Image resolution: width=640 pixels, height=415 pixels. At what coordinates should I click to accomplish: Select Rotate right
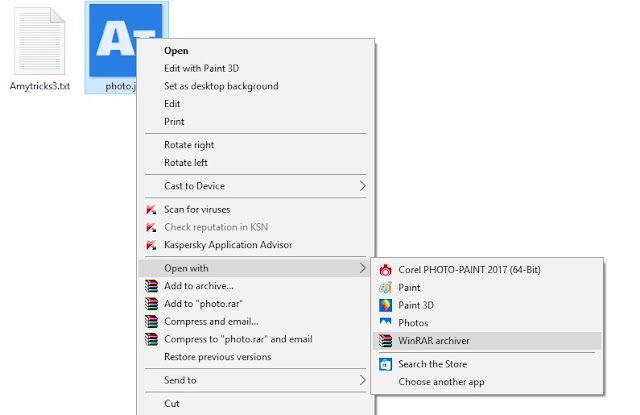click(256, 145)
